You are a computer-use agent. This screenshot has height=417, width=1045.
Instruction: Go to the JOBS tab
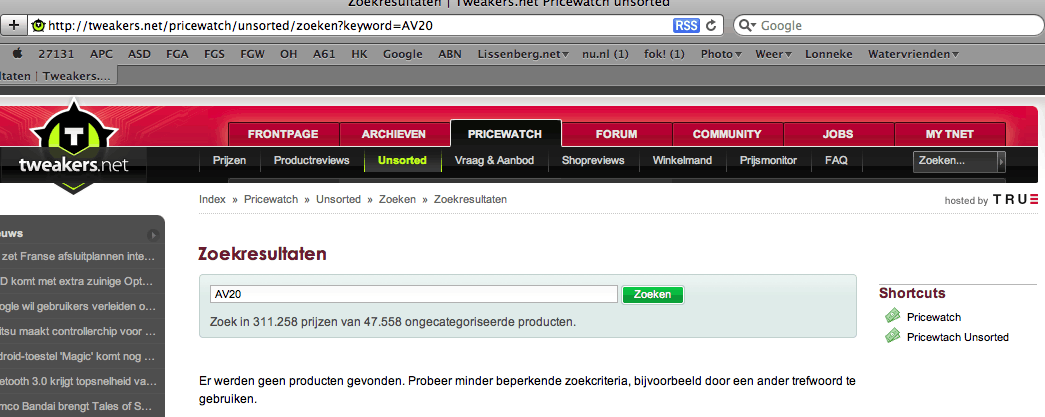[x=838, y=134]
